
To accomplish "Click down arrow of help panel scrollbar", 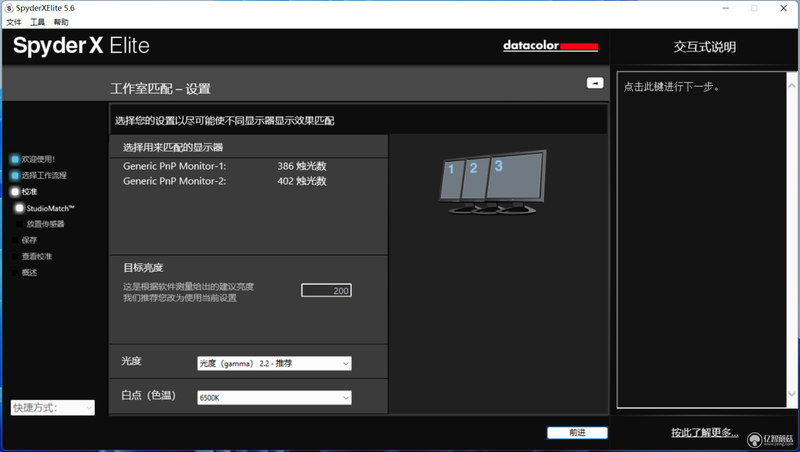I will [792, 394].
